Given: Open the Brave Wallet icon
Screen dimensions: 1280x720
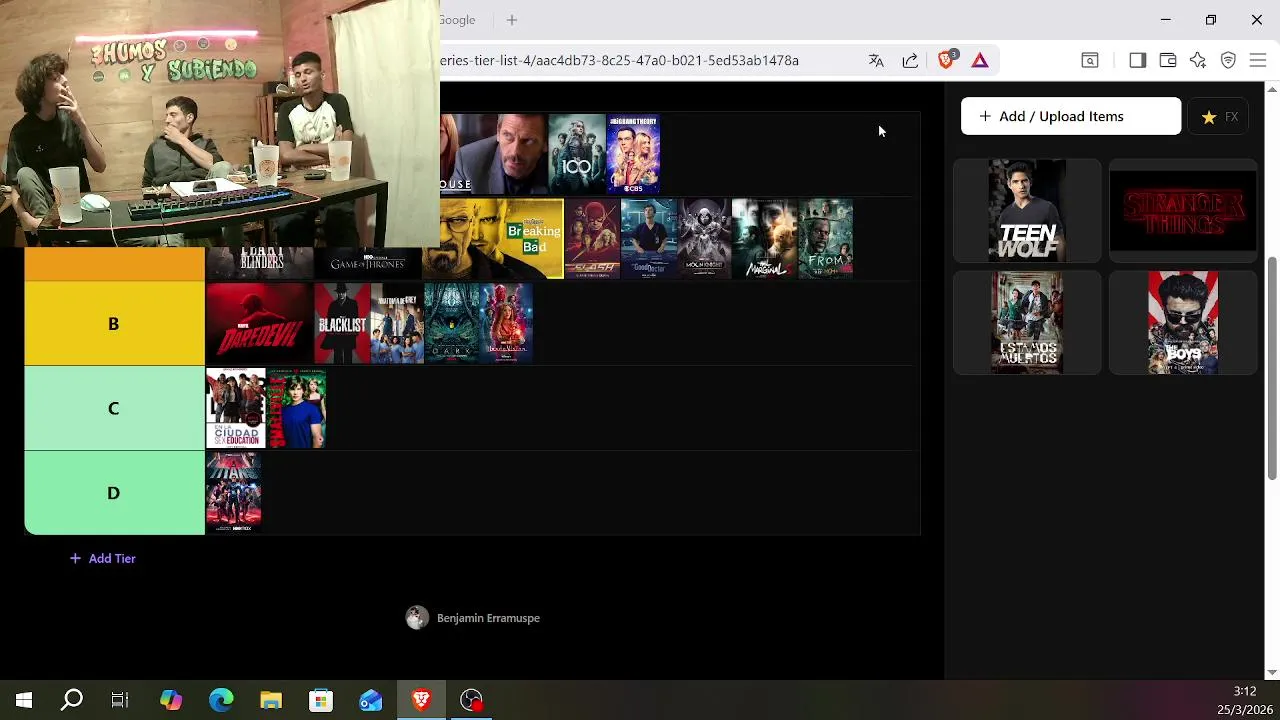Looking at the screenshot, I should point(1167,60).
